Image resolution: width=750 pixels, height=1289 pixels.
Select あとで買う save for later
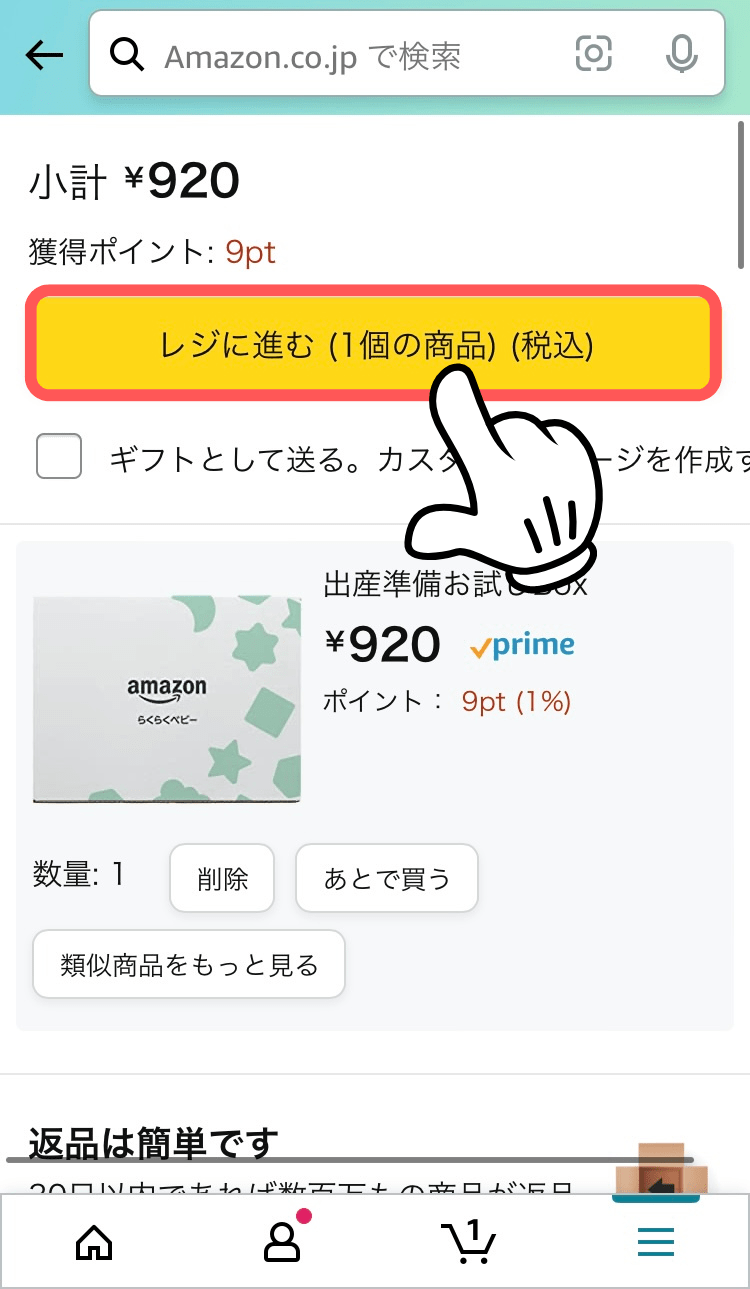387,879
